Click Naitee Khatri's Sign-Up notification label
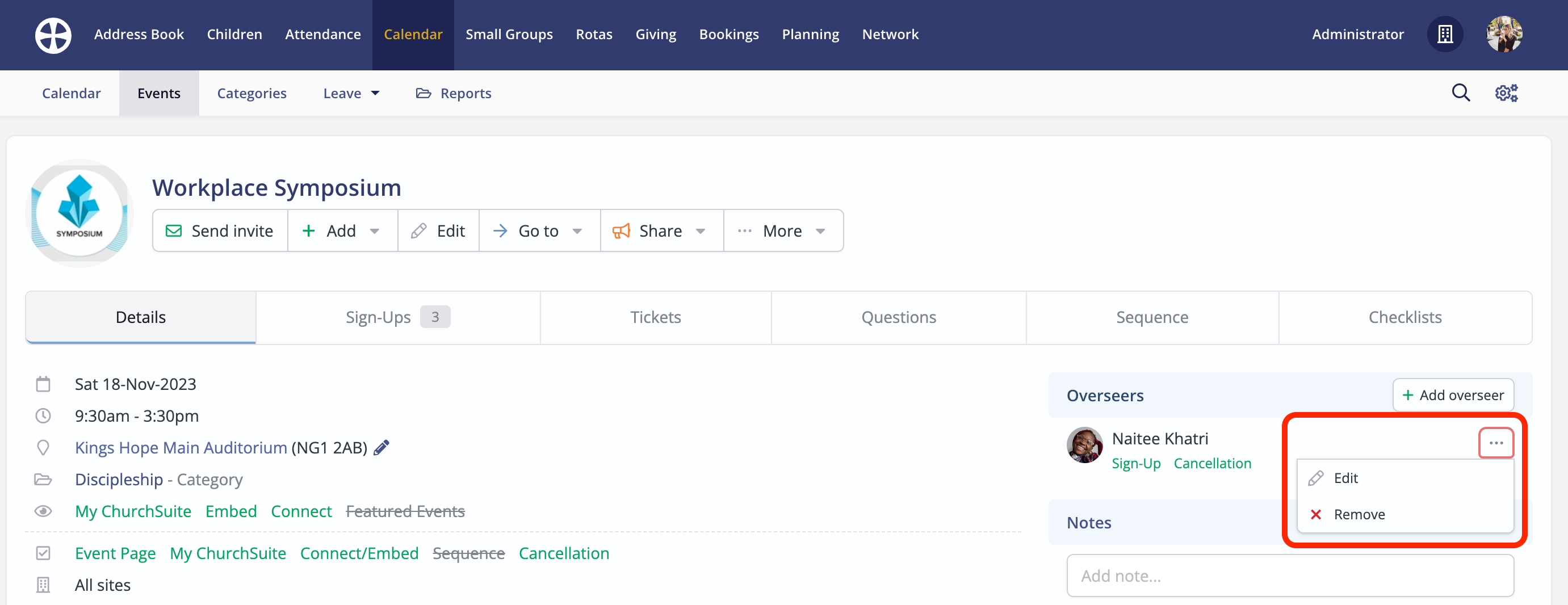 click(1136, 463)
